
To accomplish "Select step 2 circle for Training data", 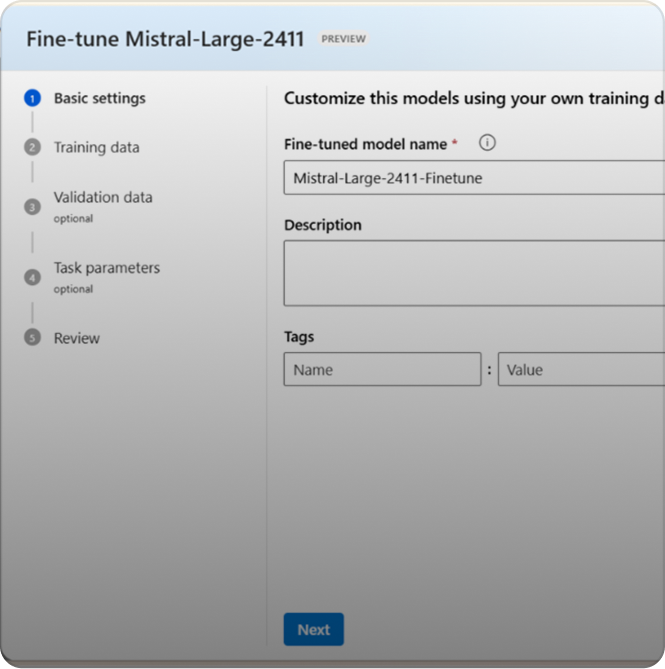I will pos(32,147).
